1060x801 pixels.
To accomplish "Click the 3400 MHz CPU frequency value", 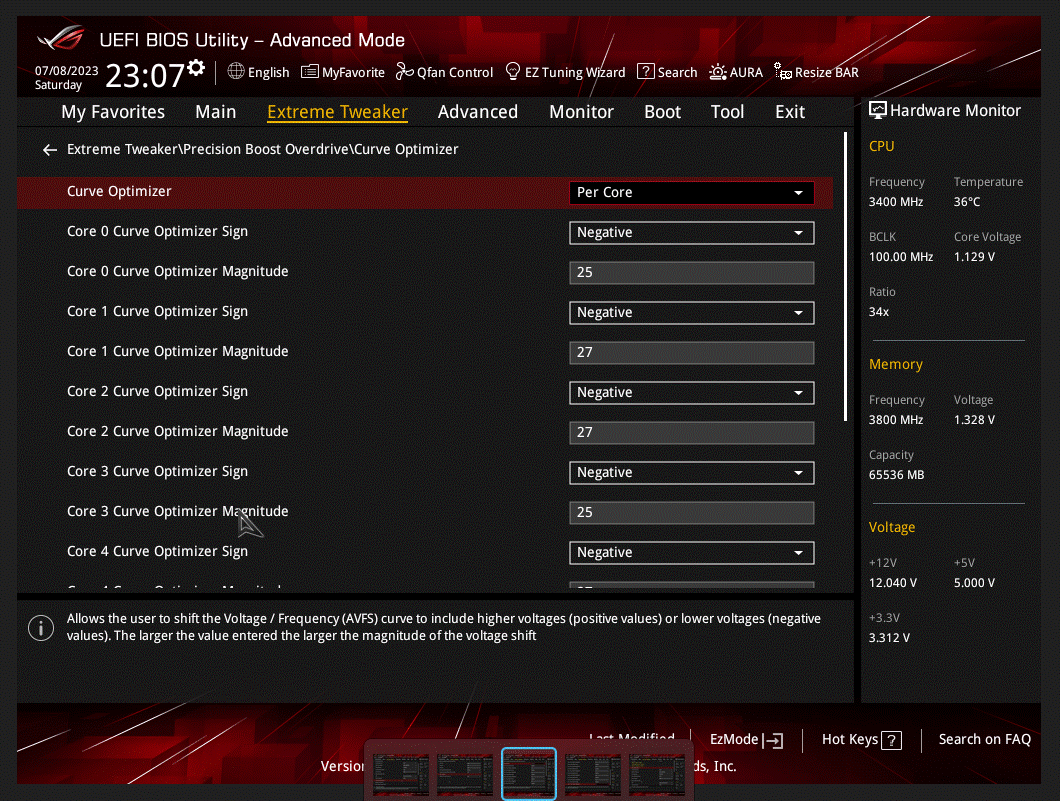I will (896, 202).
